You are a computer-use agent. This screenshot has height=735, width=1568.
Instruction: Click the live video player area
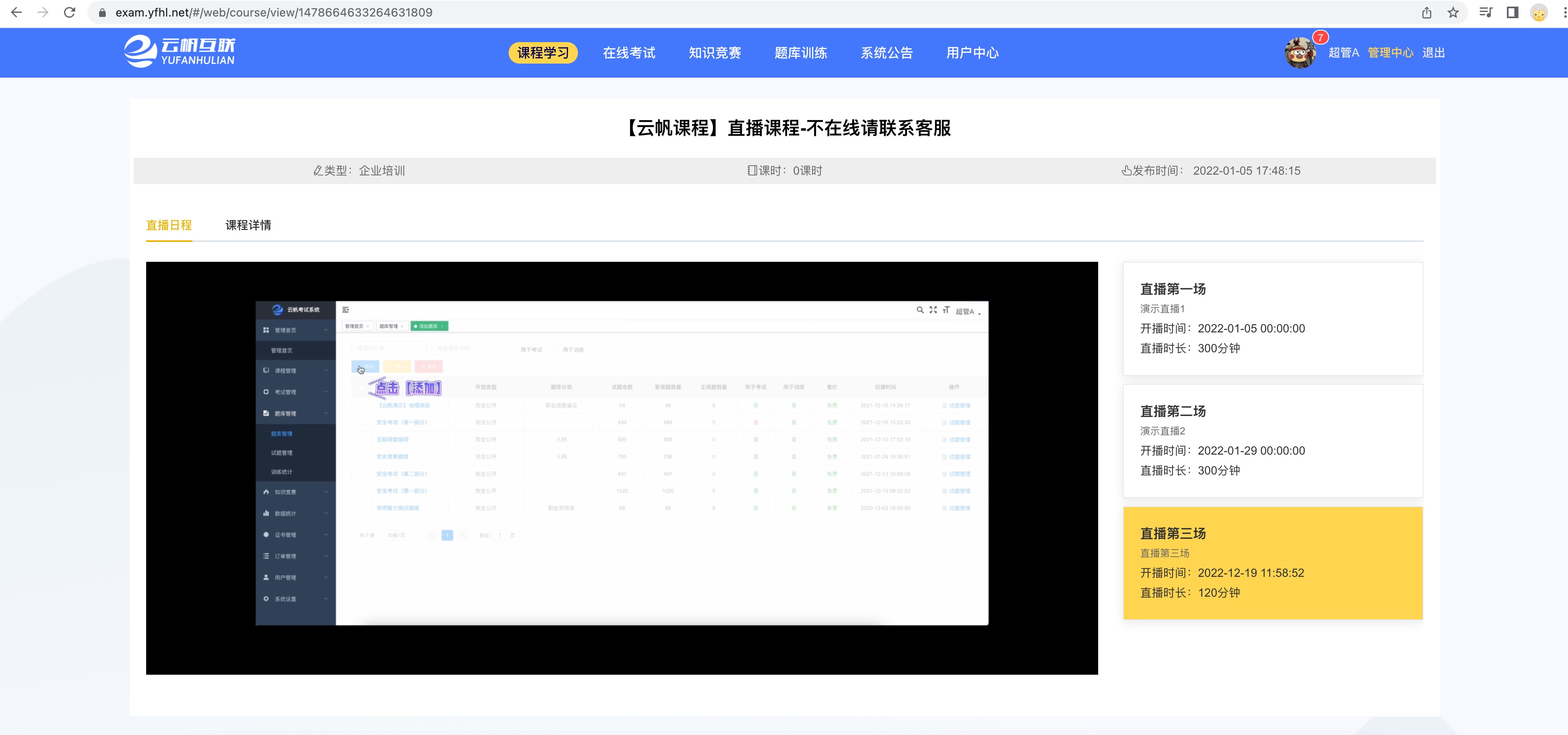point(621,468)
